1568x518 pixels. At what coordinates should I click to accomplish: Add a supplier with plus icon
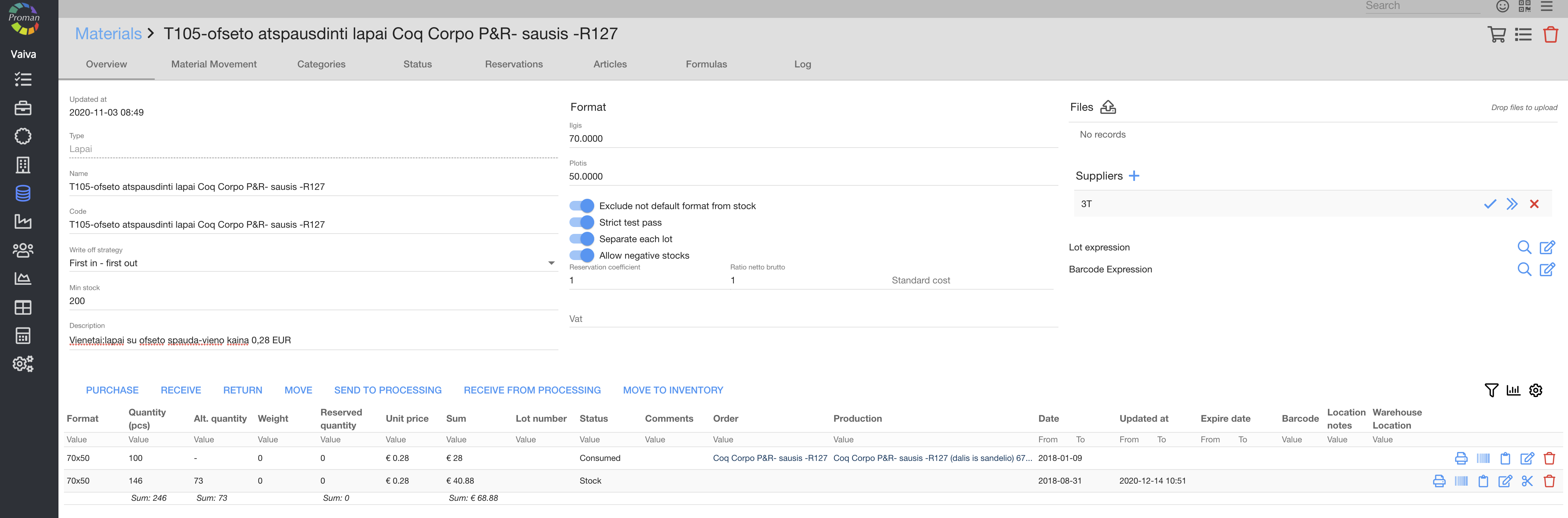click(1133, 176)
